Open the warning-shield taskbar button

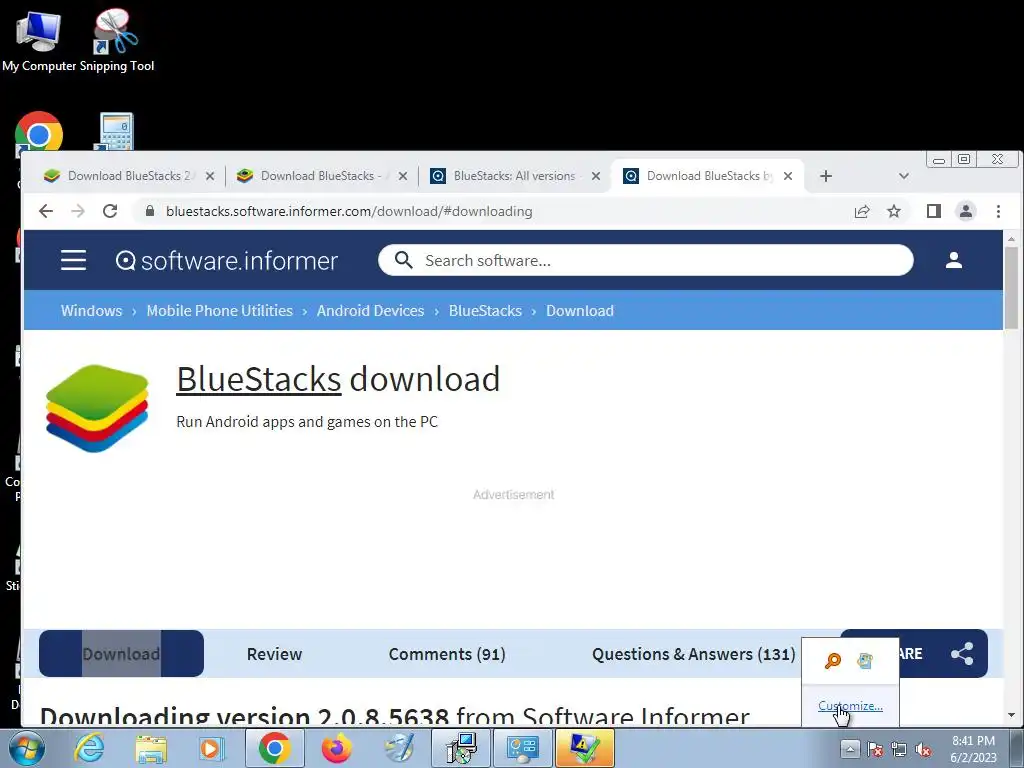tap(584, 748)
